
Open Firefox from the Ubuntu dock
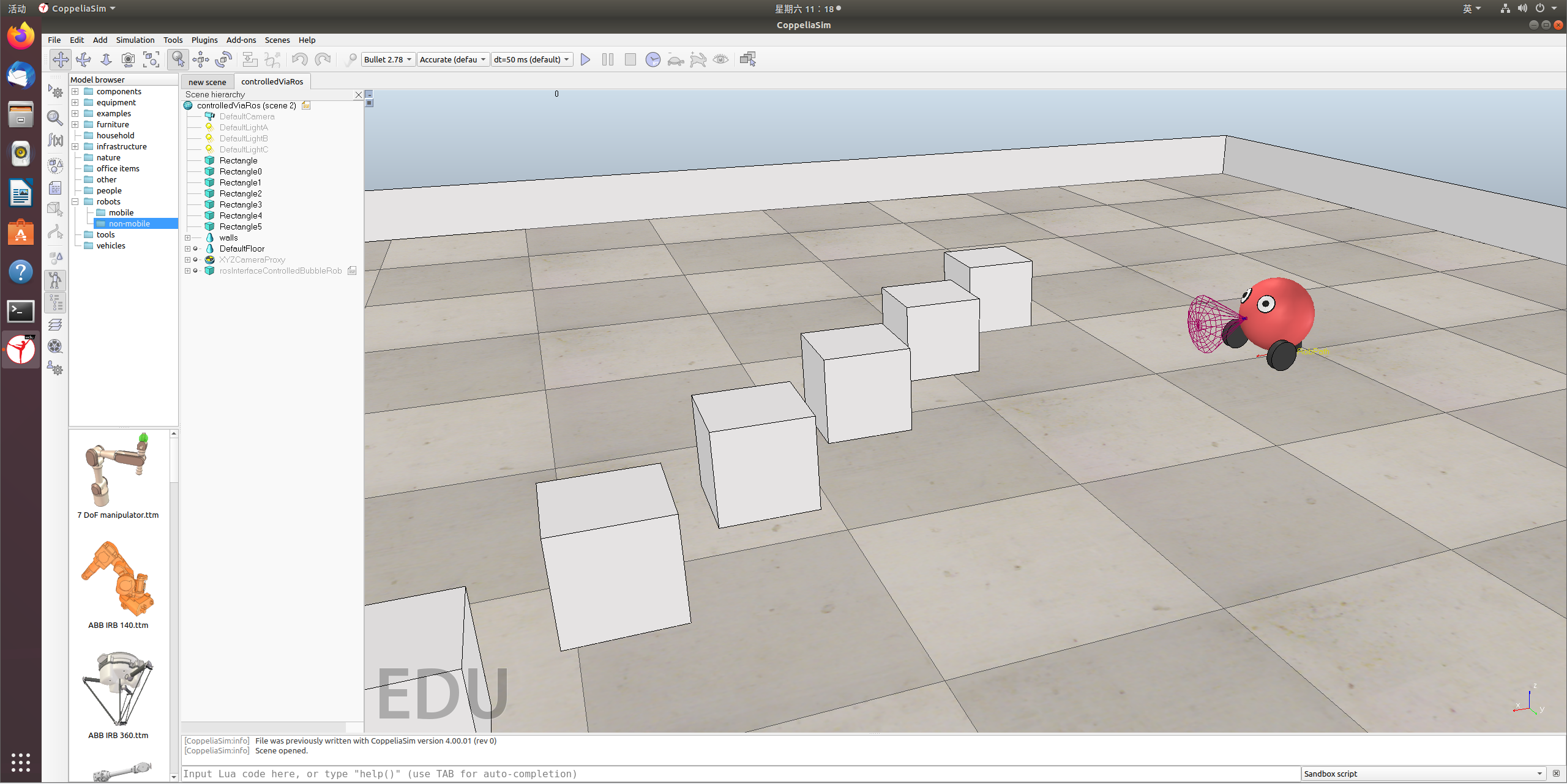(x=21, y=36)
